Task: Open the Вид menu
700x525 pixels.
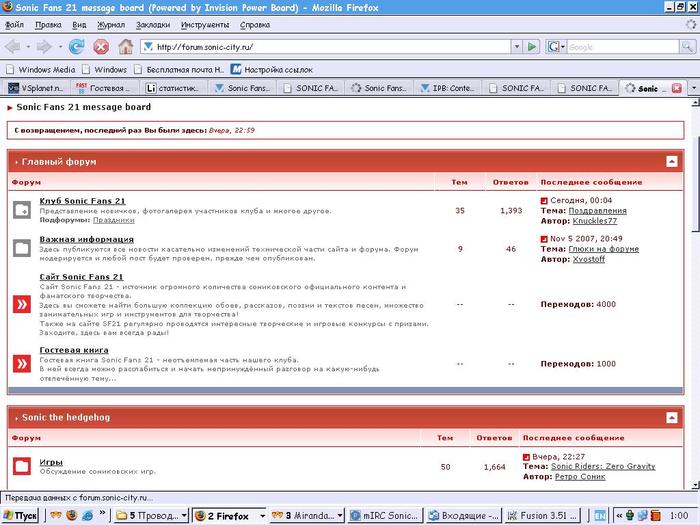Action: 79,25
